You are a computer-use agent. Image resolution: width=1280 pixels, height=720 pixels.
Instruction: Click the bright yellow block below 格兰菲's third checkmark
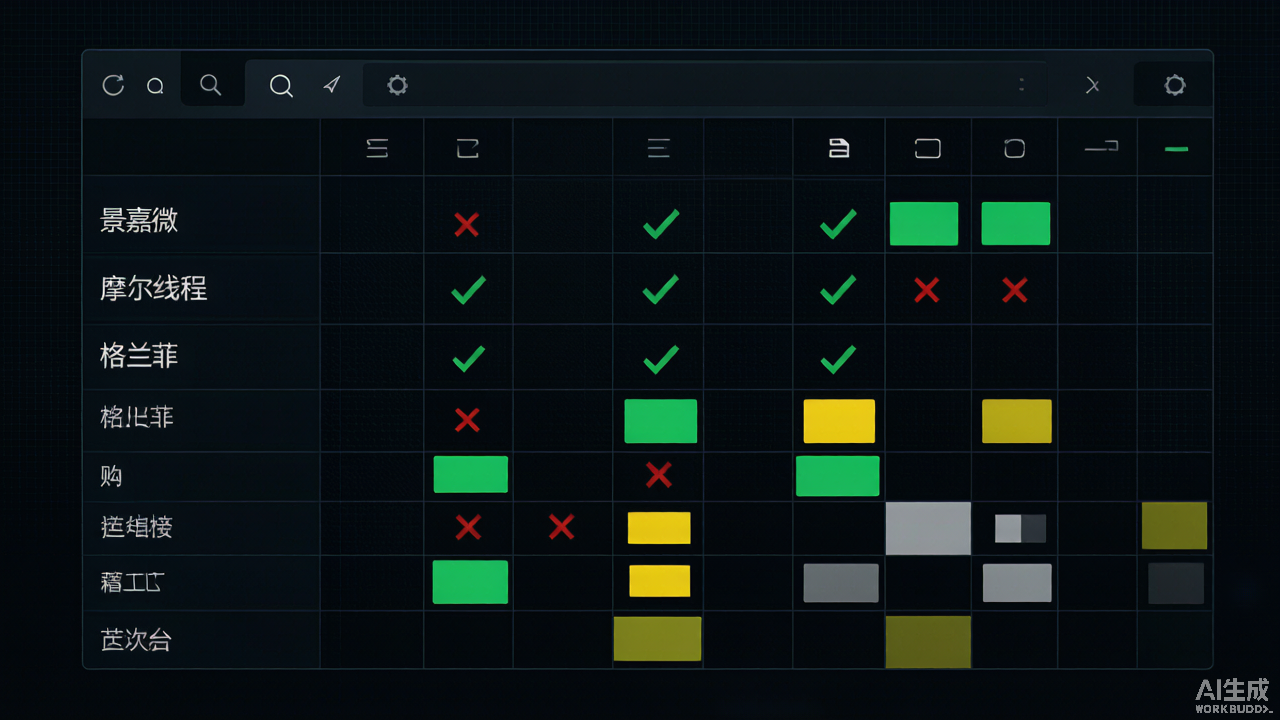pos(839,421)
